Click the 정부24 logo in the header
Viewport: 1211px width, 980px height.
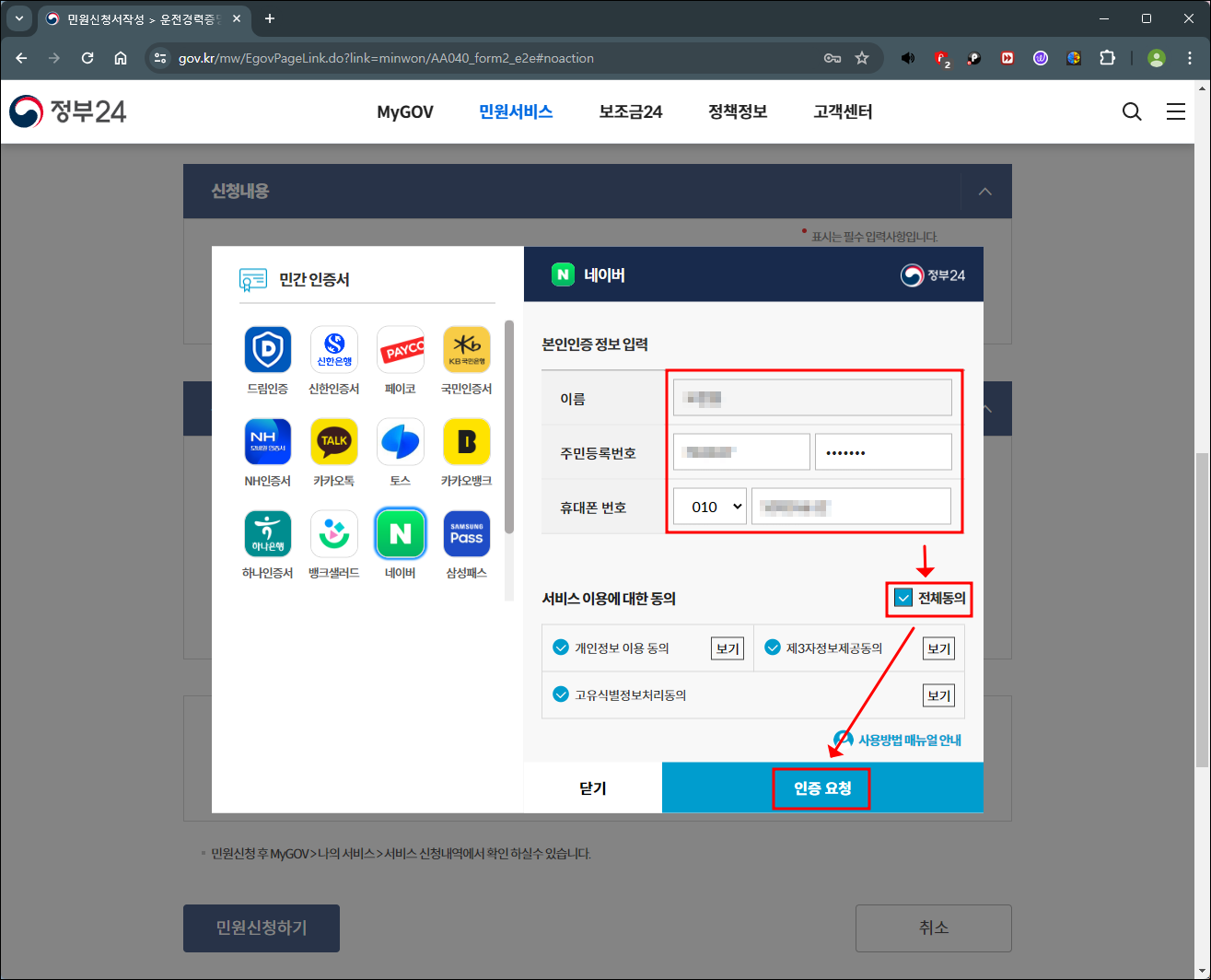(x=68, y=111)
